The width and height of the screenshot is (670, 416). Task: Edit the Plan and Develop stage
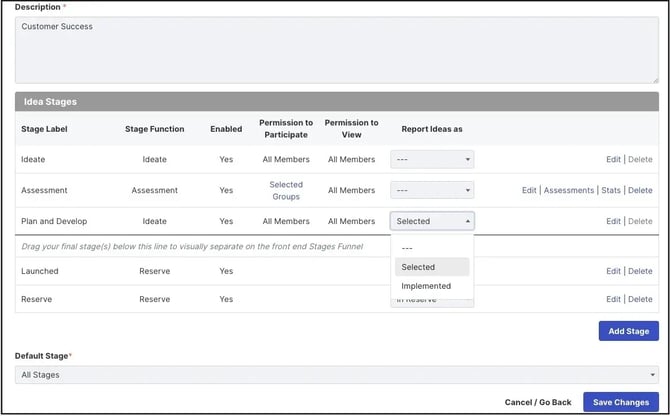tap(613, 221)
